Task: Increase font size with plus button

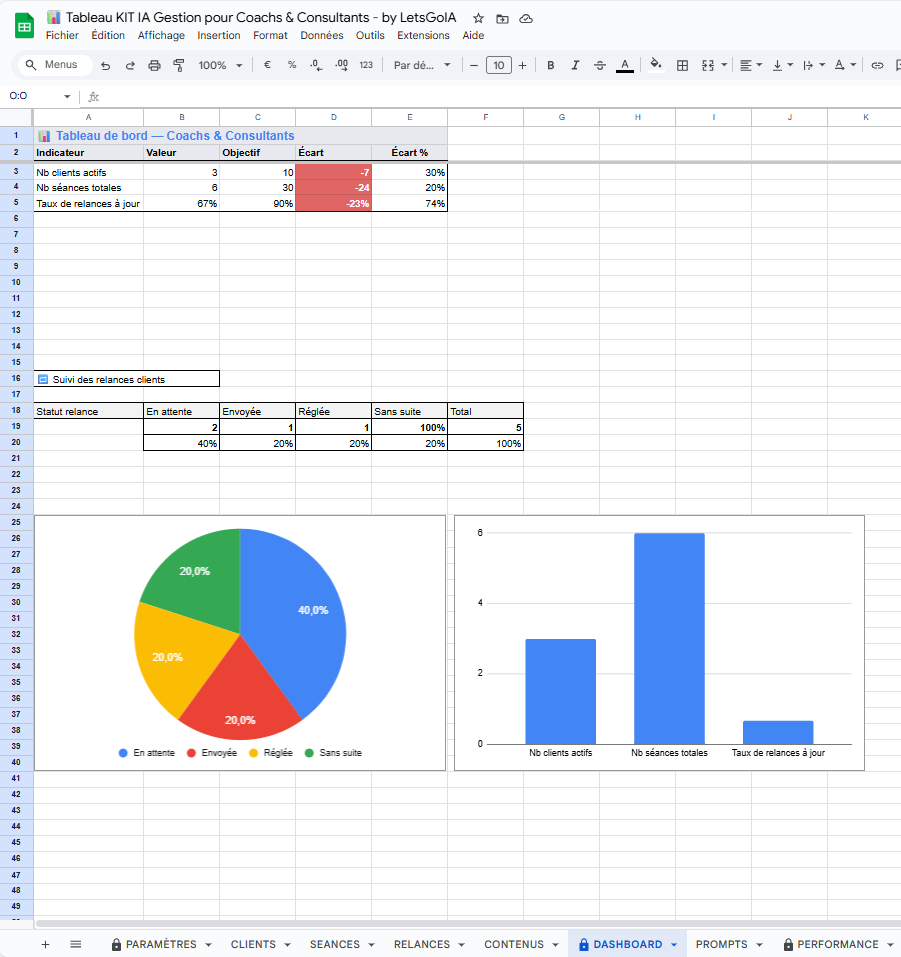Action: (x=523, y=65)
